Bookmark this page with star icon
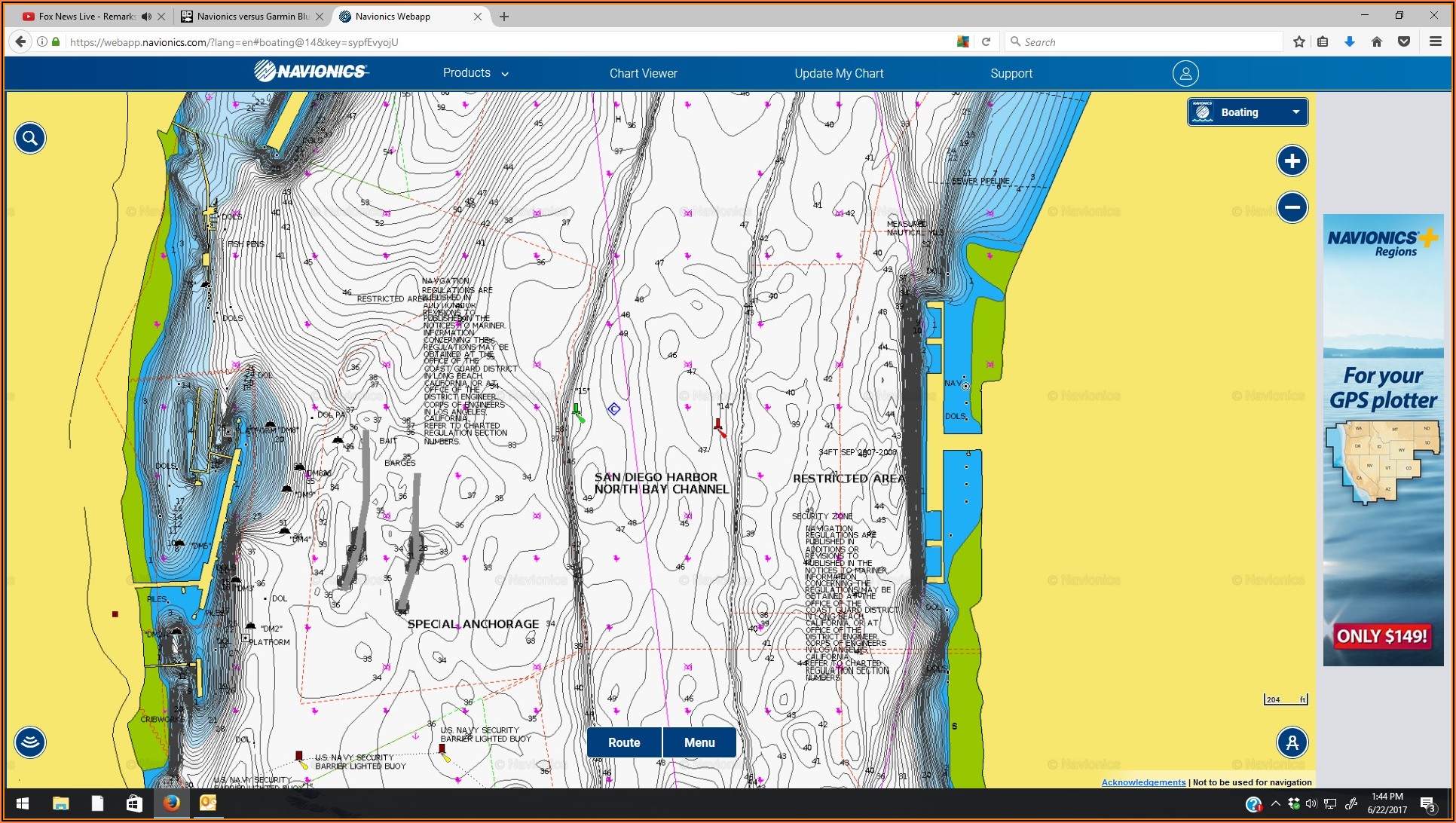The height and width of the screenshot is (823, 1456). click(x=1298, y=42)
